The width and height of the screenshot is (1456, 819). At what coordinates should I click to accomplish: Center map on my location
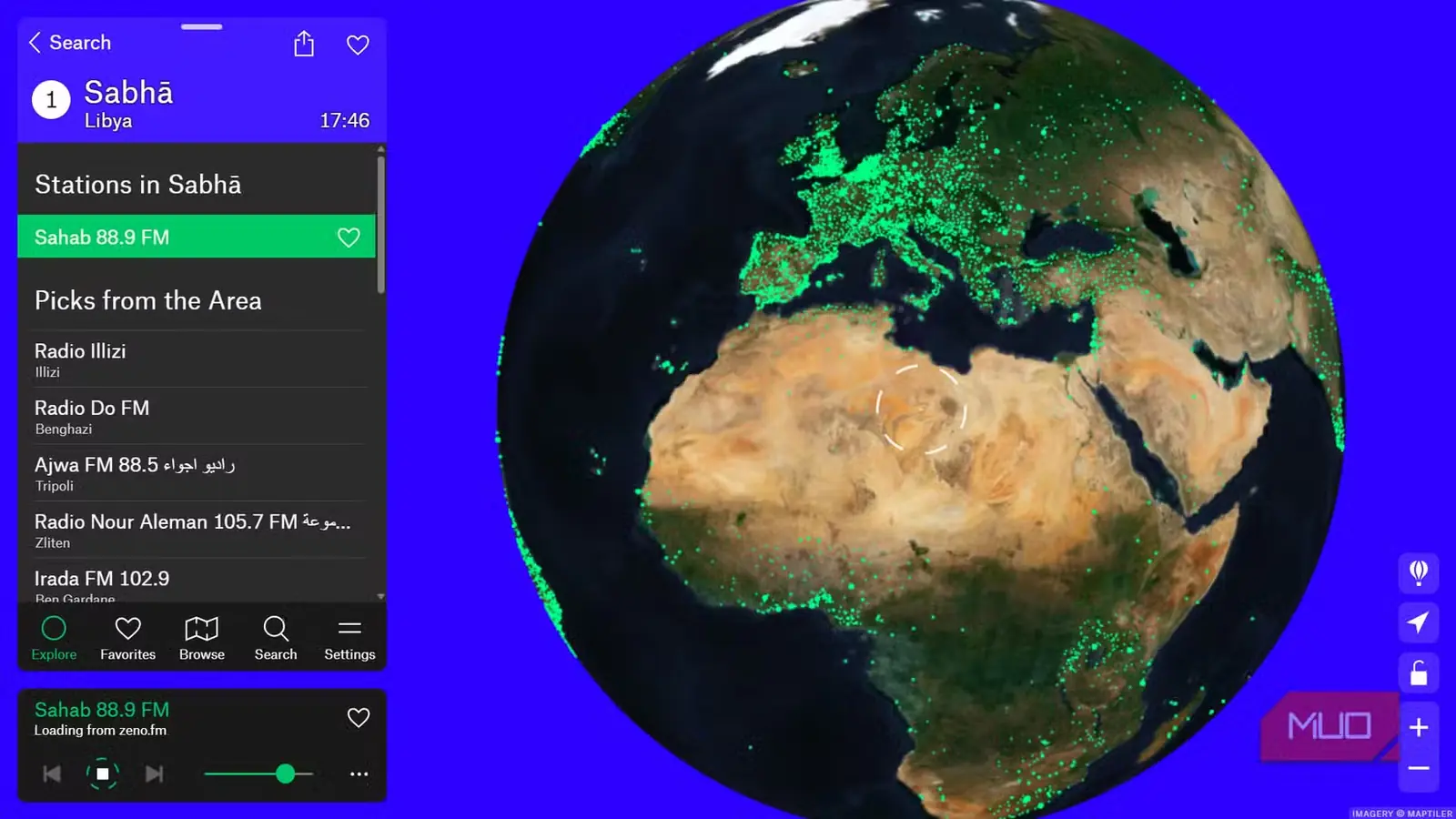point(1418,622)
